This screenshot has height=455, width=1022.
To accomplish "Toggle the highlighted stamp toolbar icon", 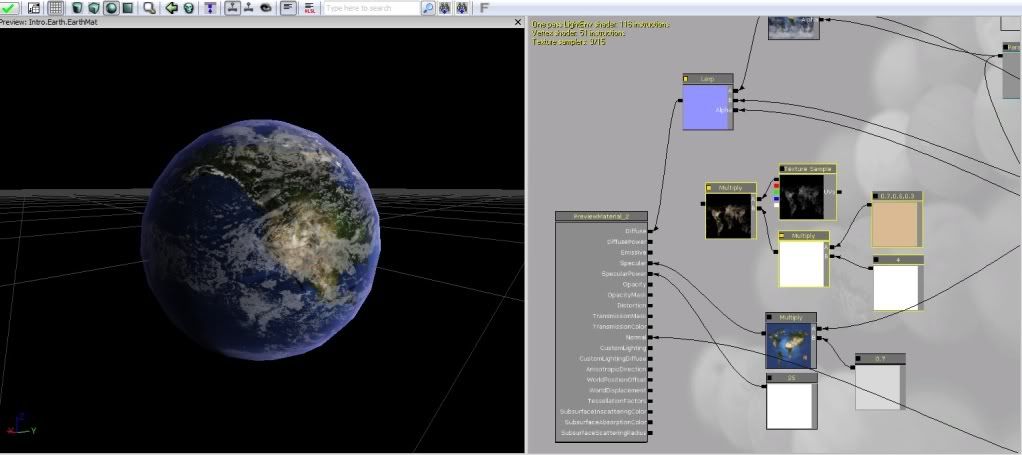I will coord(232,8).
